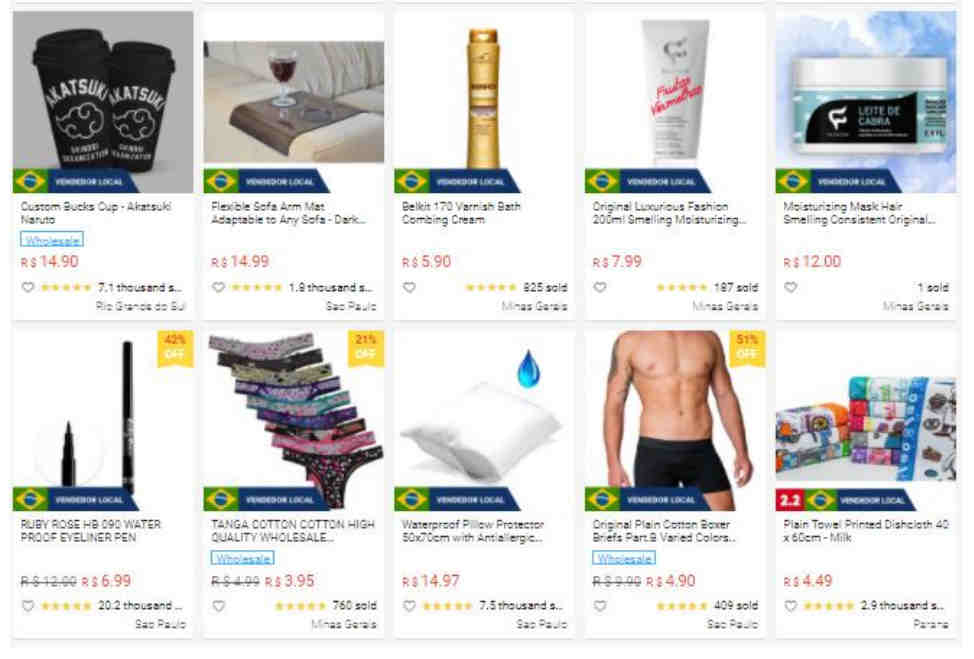
Task: Click heart icon on Ruby Rose eyeliner pen
Action: tap(27, 606)
